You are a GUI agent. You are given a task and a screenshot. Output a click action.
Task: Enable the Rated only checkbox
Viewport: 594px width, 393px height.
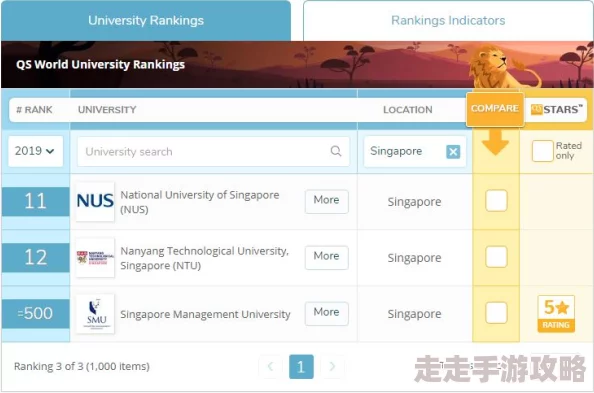pyautogui.click(x=542, y=151)
